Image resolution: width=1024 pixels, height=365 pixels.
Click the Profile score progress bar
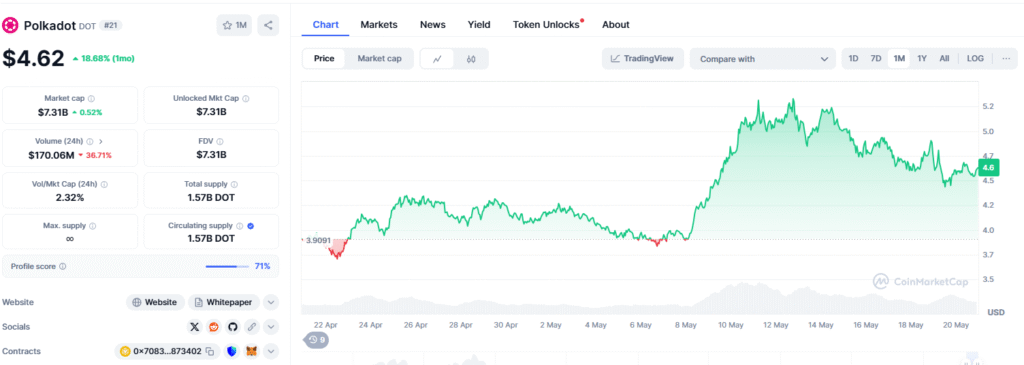tap(227, 266)
